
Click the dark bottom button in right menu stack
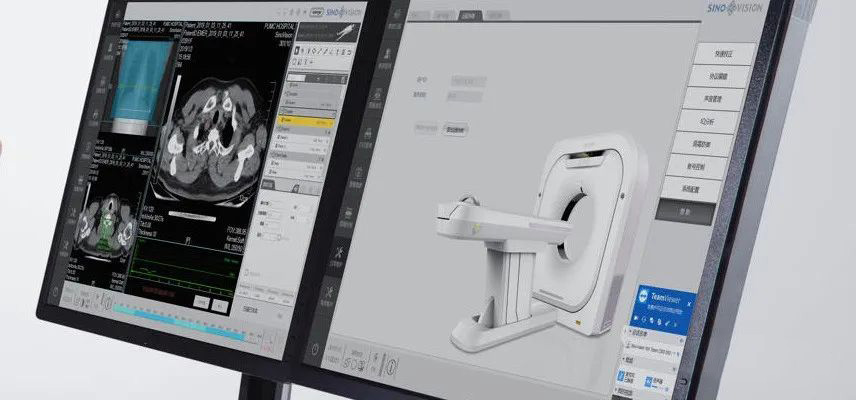(686, 211)
